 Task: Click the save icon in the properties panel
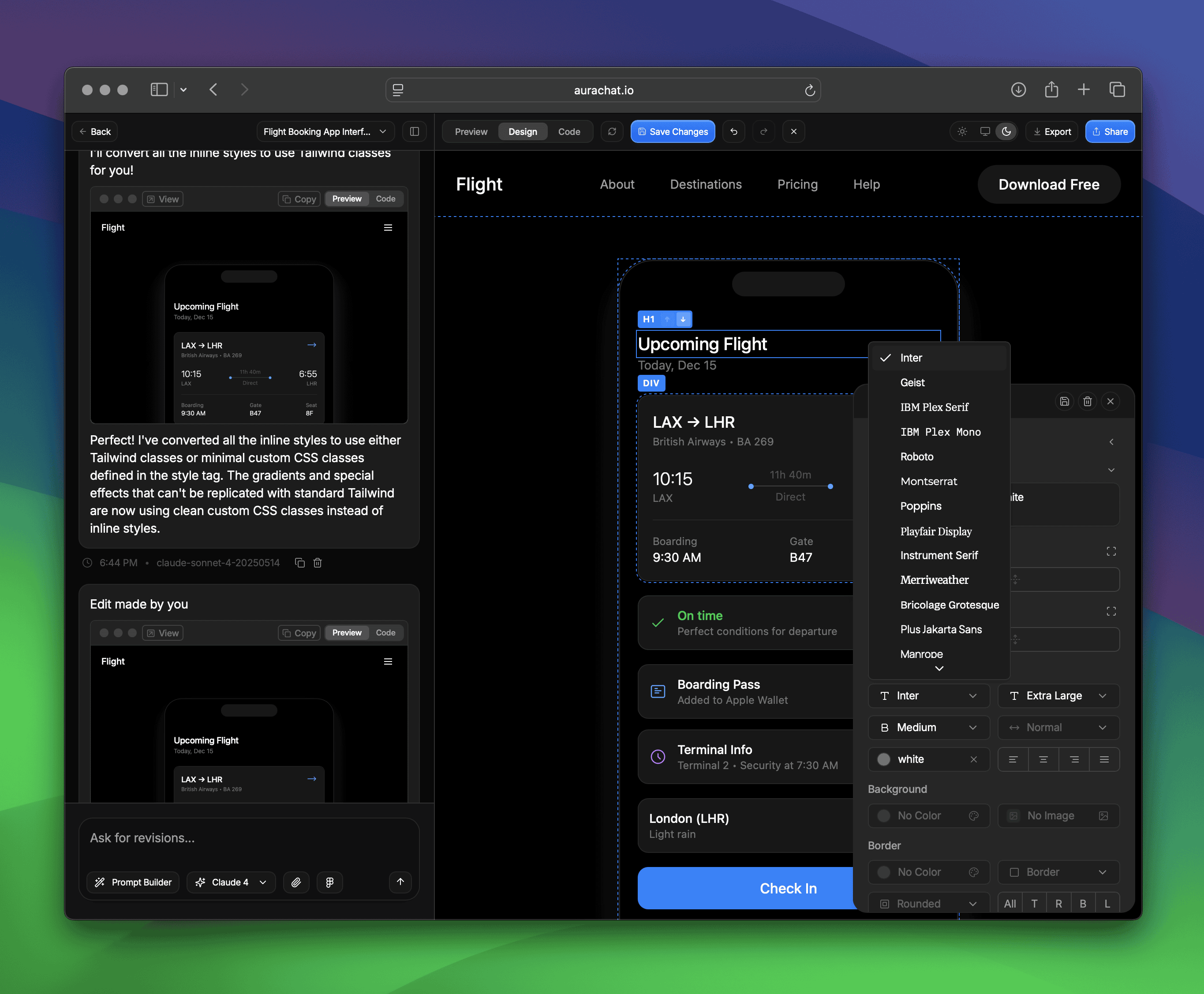click(1064, 401)
